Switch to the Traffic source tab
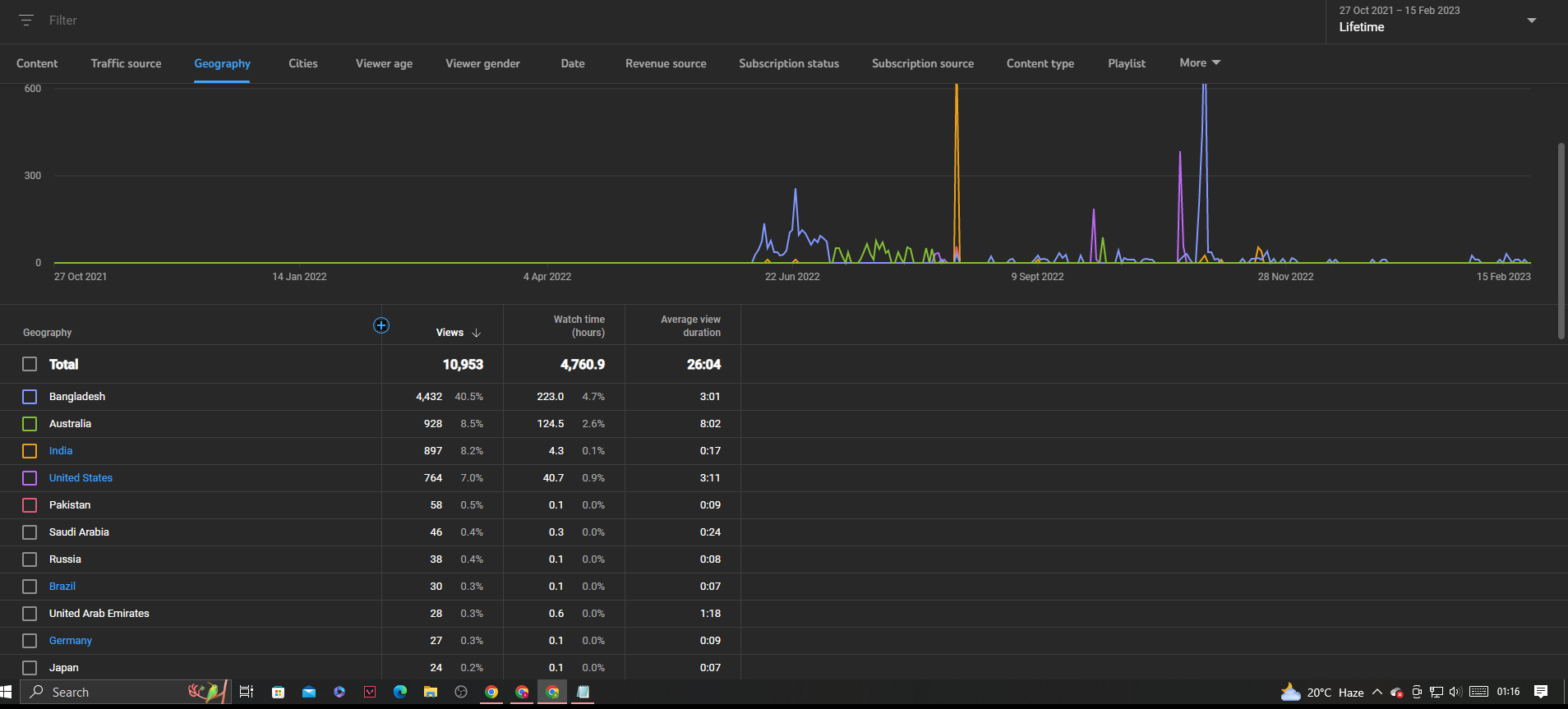 coord(126,63)
